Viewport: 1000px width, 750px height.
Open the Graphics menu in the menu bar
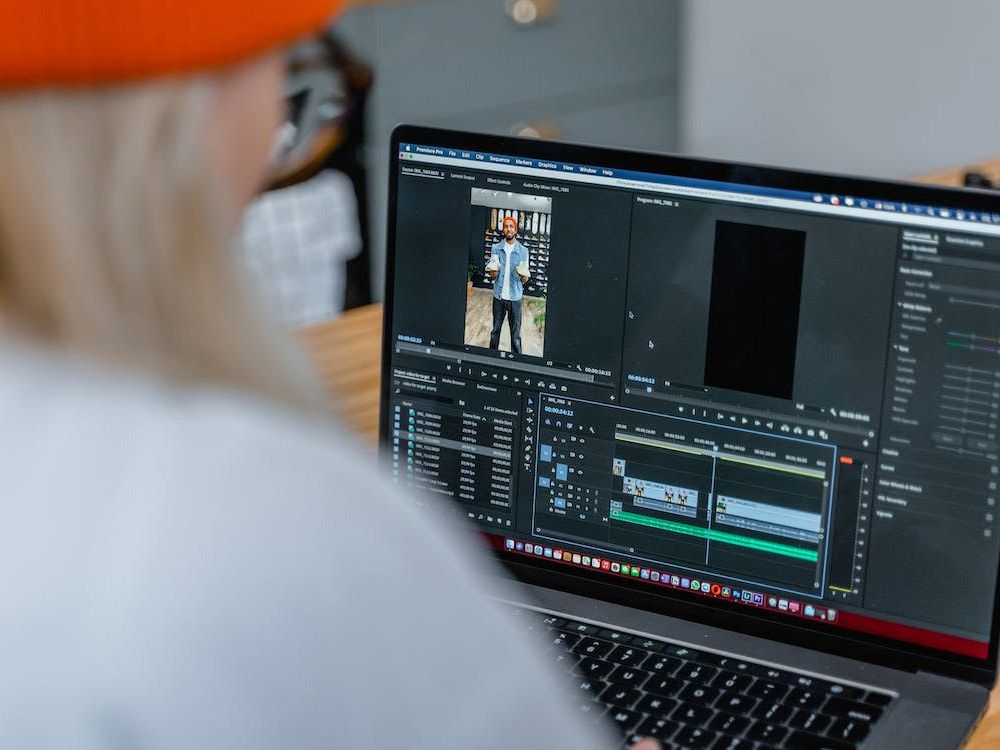pyautogui.click(x=547, y=164)
